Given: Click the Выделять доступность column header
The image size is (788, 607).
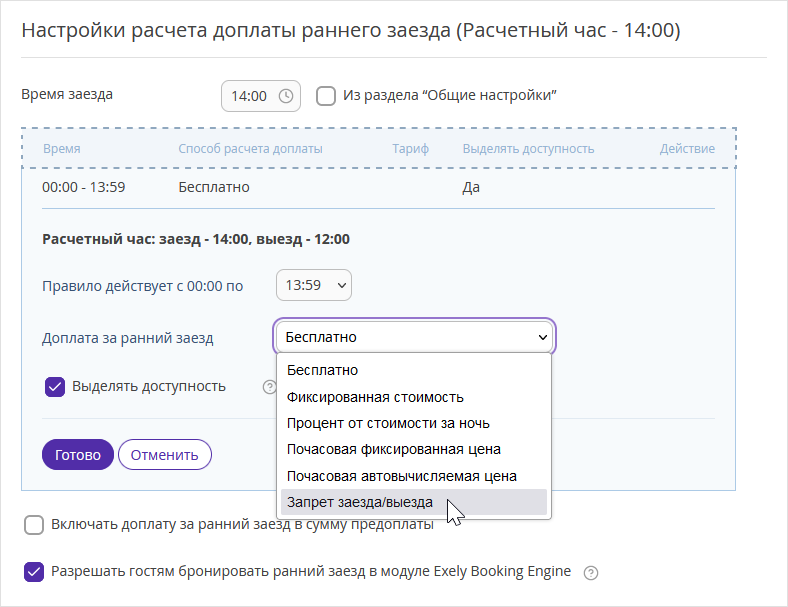Looking at the screenshot, I should [x=528, y=149].
